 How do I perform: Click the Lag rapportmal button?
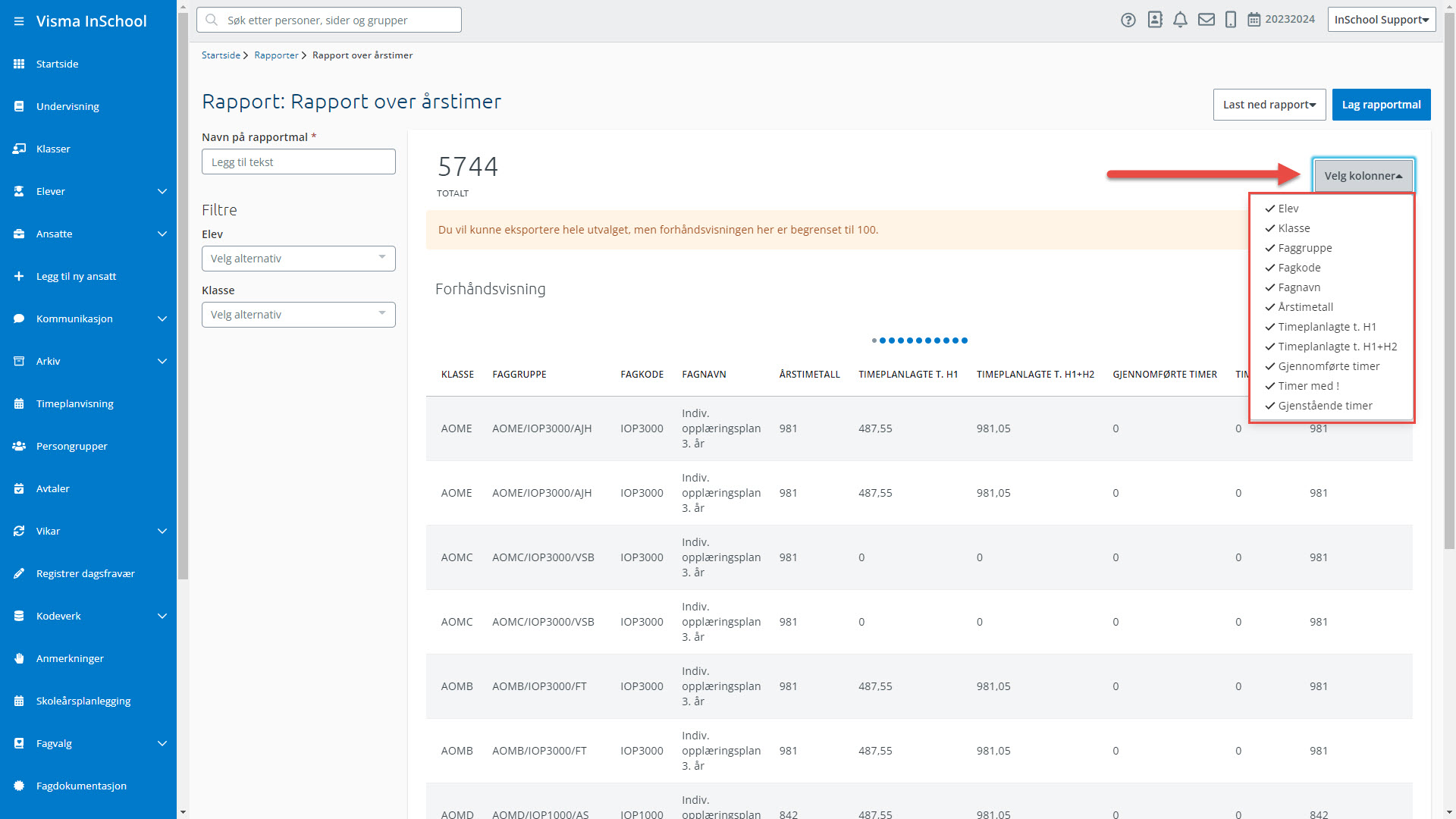(1381, 105)
